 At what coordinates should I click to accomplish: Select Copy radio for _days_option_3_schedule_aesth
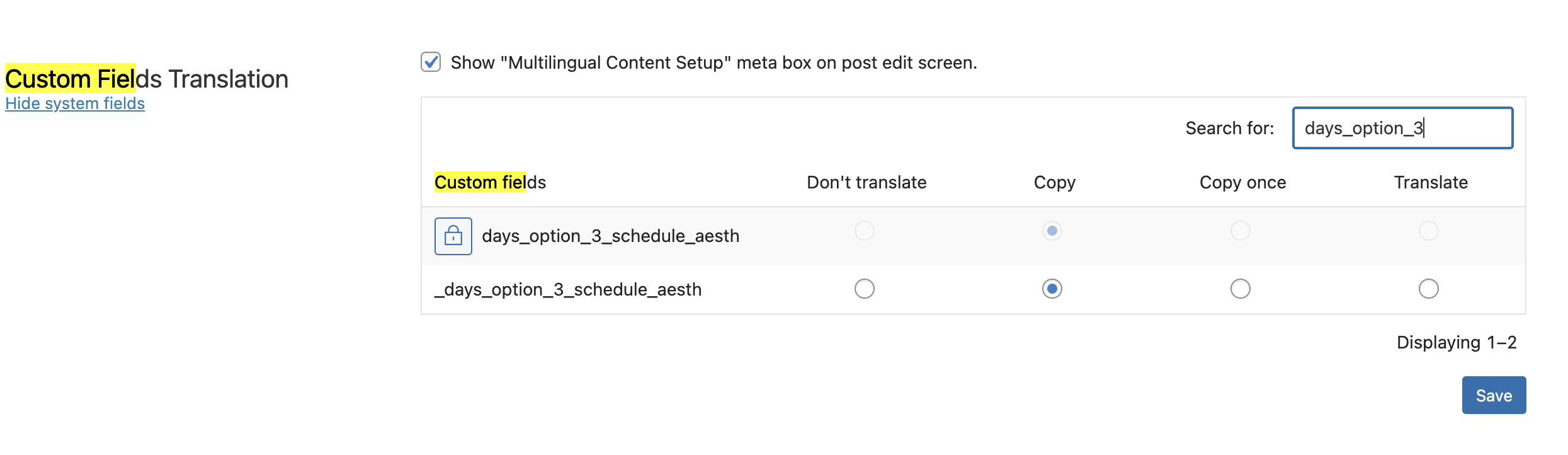point(1052,289)
